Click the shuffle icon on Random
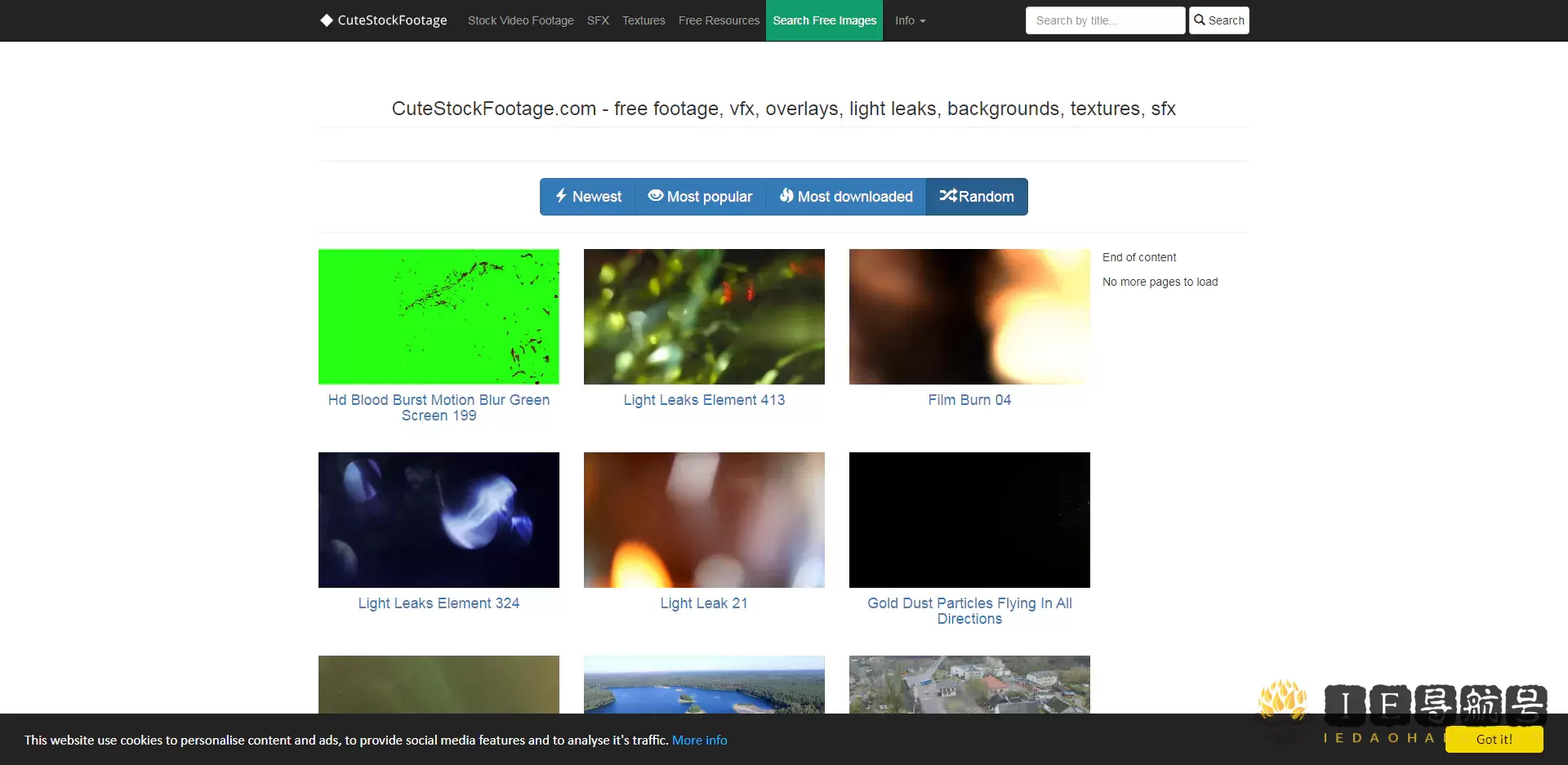 tap(947, 196)
